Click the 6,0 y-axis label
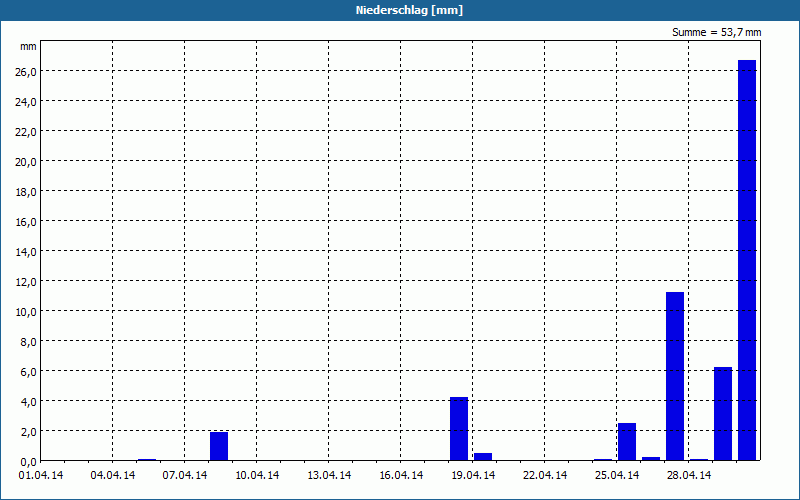This screenshot has width=800, height=500. [x=28, y=372]
